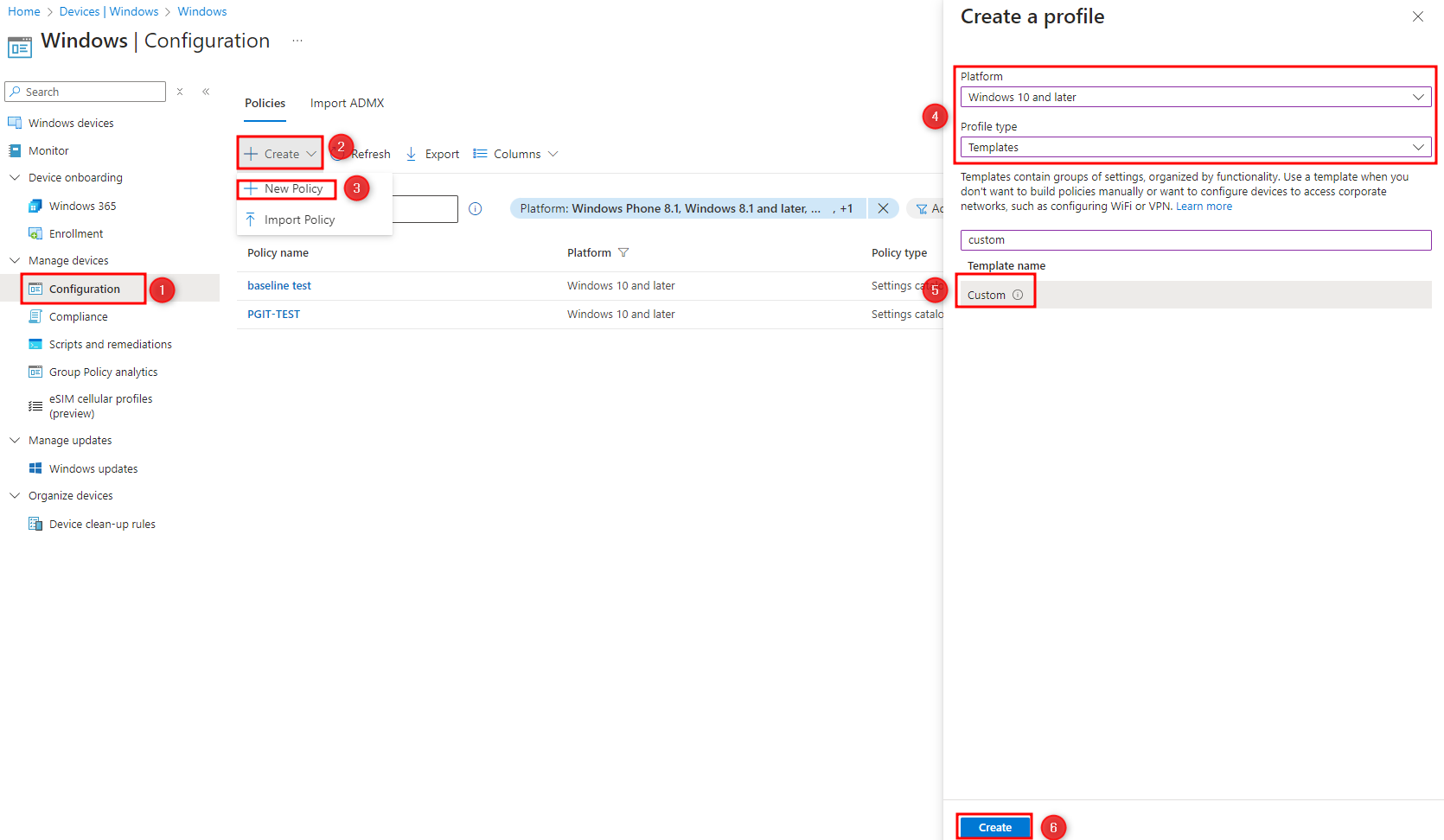
Task: Open the baseline test policy
Action: pos(278,285)
